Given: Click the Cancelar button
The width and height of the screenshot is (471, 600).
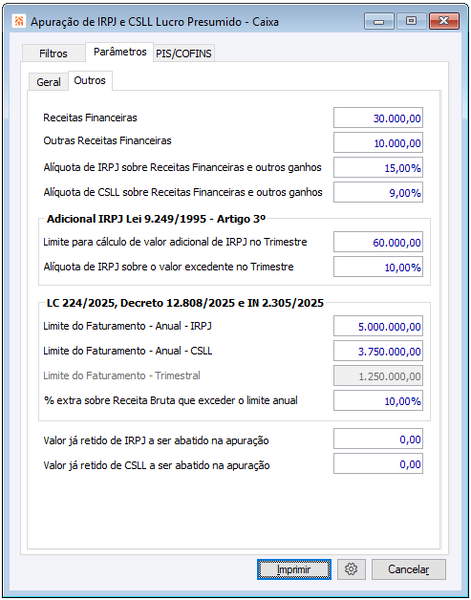Looking at the screenshot, I should (x=408, y=569).
